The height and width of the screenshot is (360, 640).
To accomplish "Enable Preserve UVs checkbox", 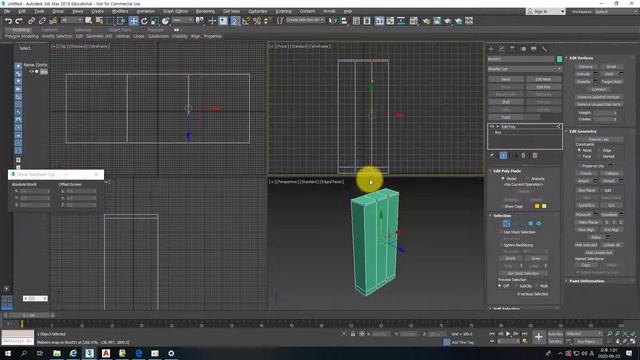I will 579,166.
